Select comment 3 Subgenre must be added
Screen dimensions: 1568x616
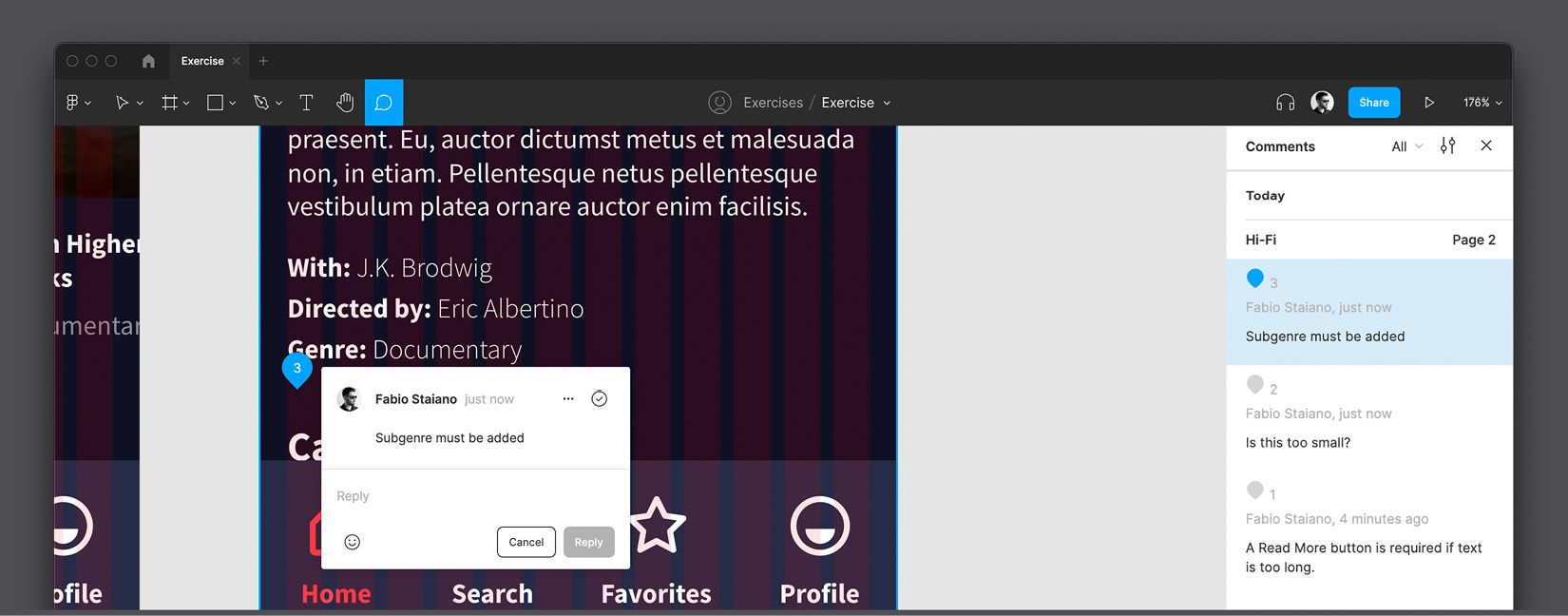pos(1369,312)
